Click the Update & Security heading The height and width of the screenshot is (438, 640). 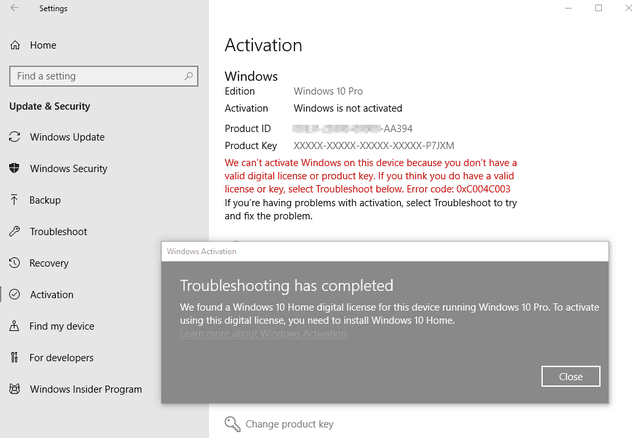[x=50, y=106]
